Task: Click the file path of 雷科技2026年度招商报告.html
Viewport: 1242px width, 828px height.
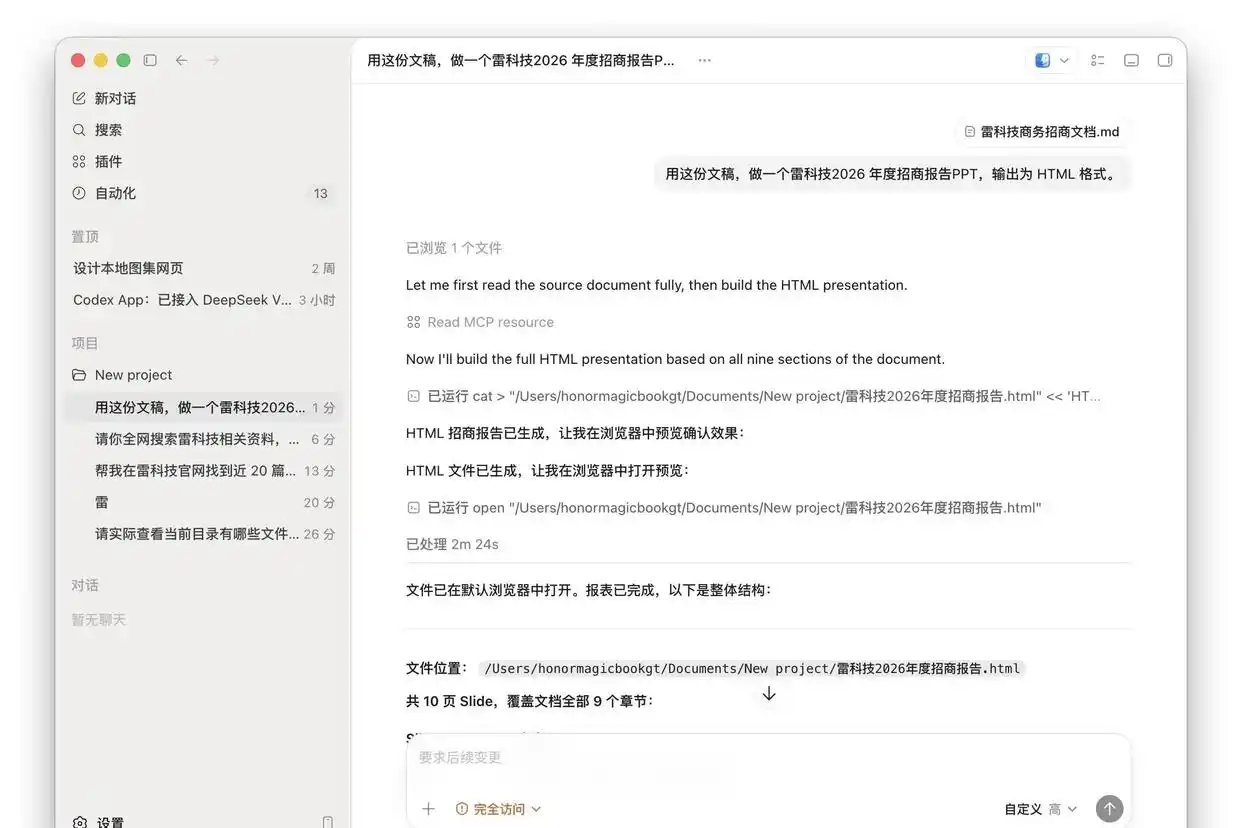Action: pos(752,669)
